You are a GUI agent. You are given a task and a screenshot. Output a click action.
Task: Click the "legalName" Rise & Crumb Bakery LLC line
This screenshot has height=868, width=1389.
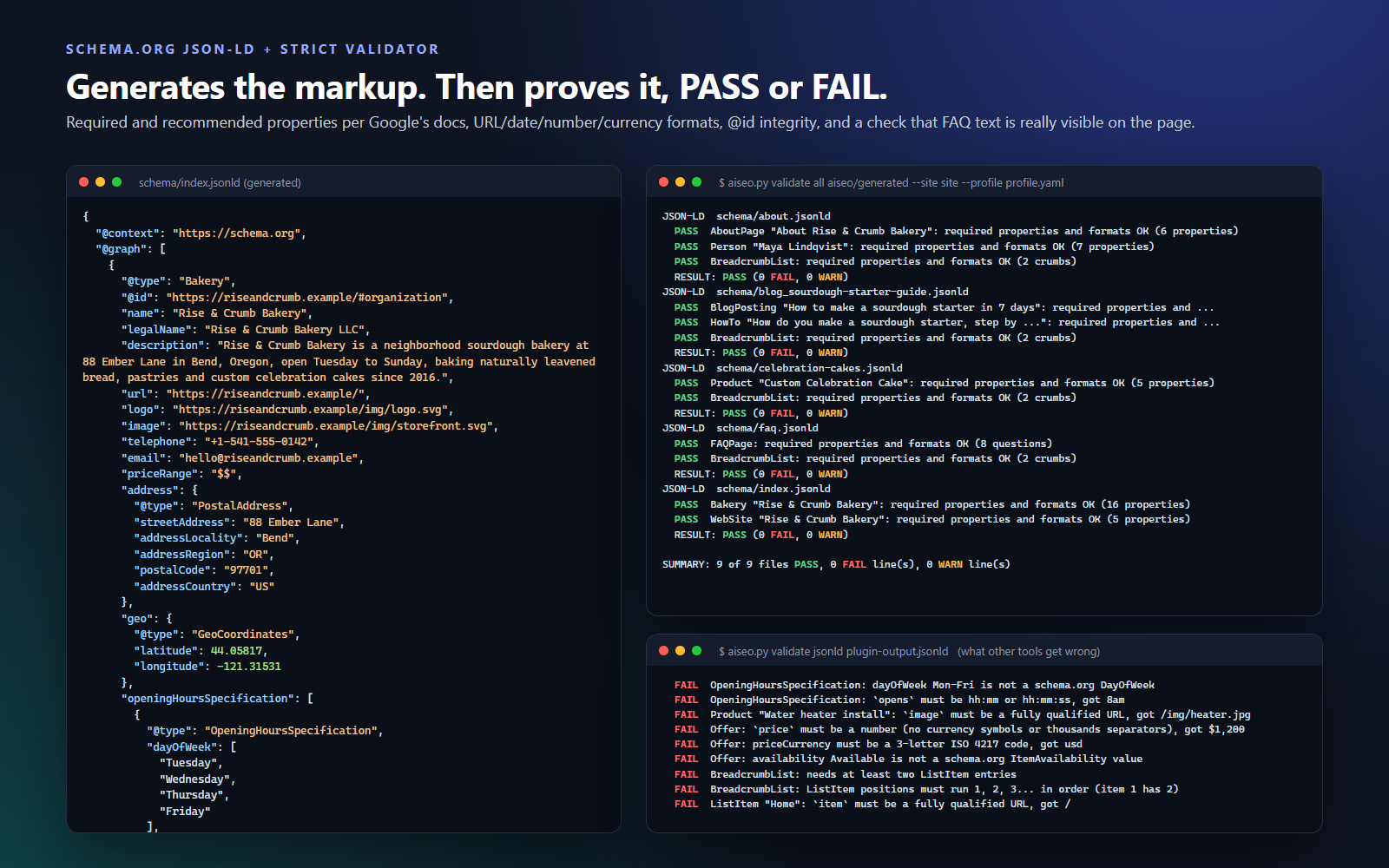[x=246, y=329]
